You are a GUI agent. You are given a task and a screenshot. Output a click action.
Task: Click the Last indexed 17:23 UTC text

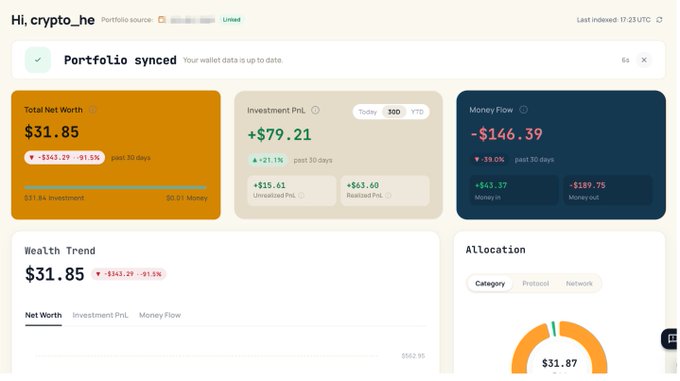(613, 20)
